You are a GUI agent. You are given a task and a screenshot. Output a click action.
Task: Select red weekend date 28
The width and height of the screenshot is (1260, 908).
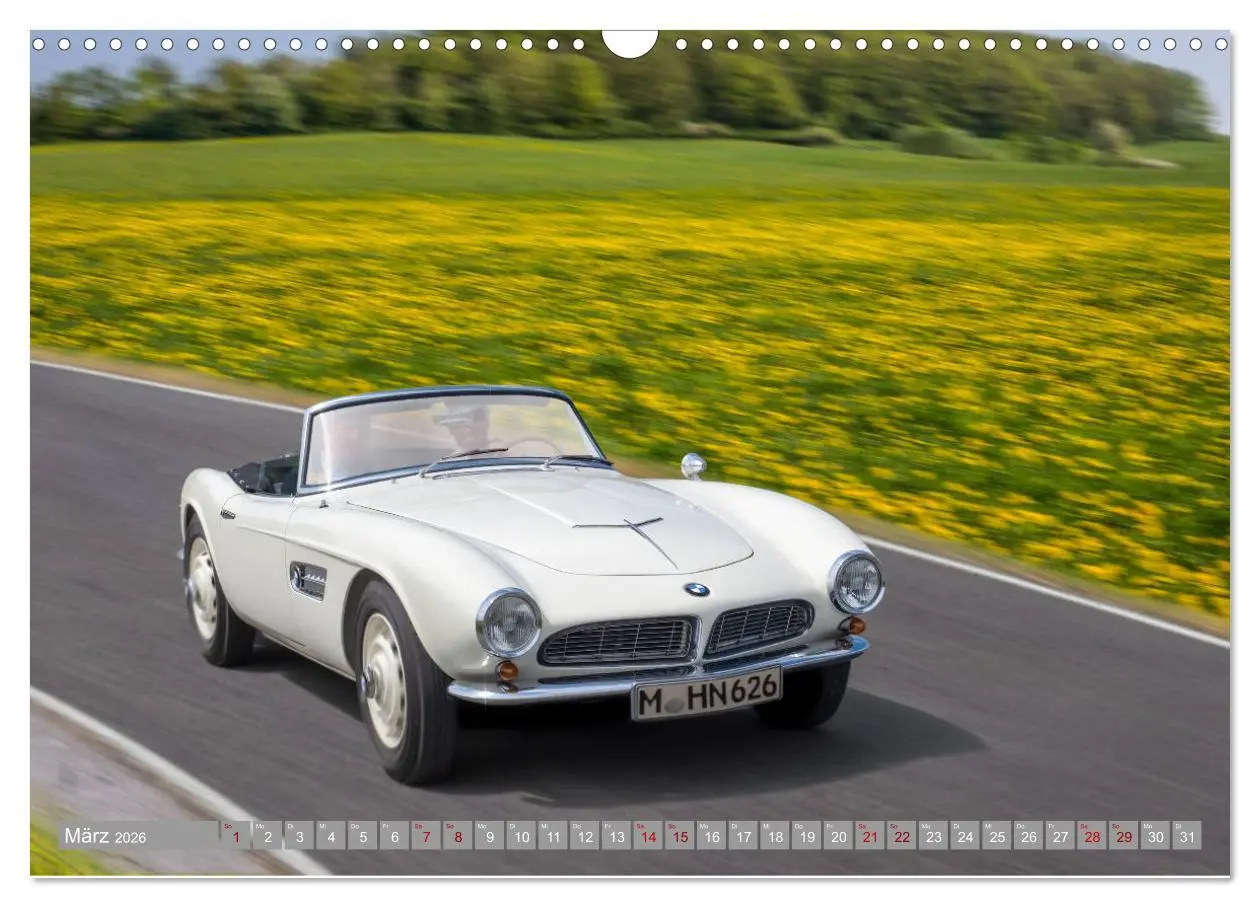tap(1092, 836)
